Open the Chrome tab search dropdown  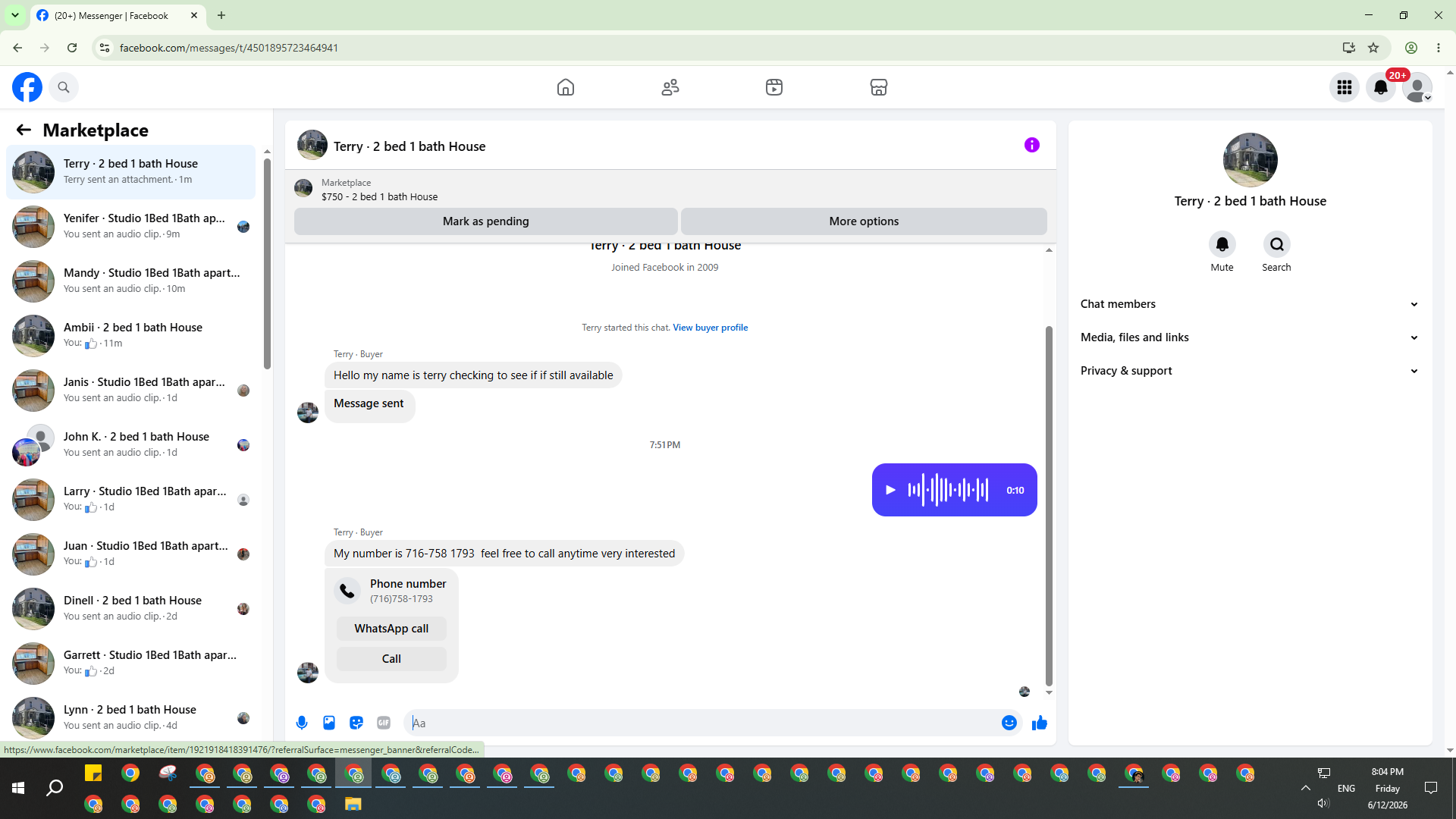pos(15,15)
